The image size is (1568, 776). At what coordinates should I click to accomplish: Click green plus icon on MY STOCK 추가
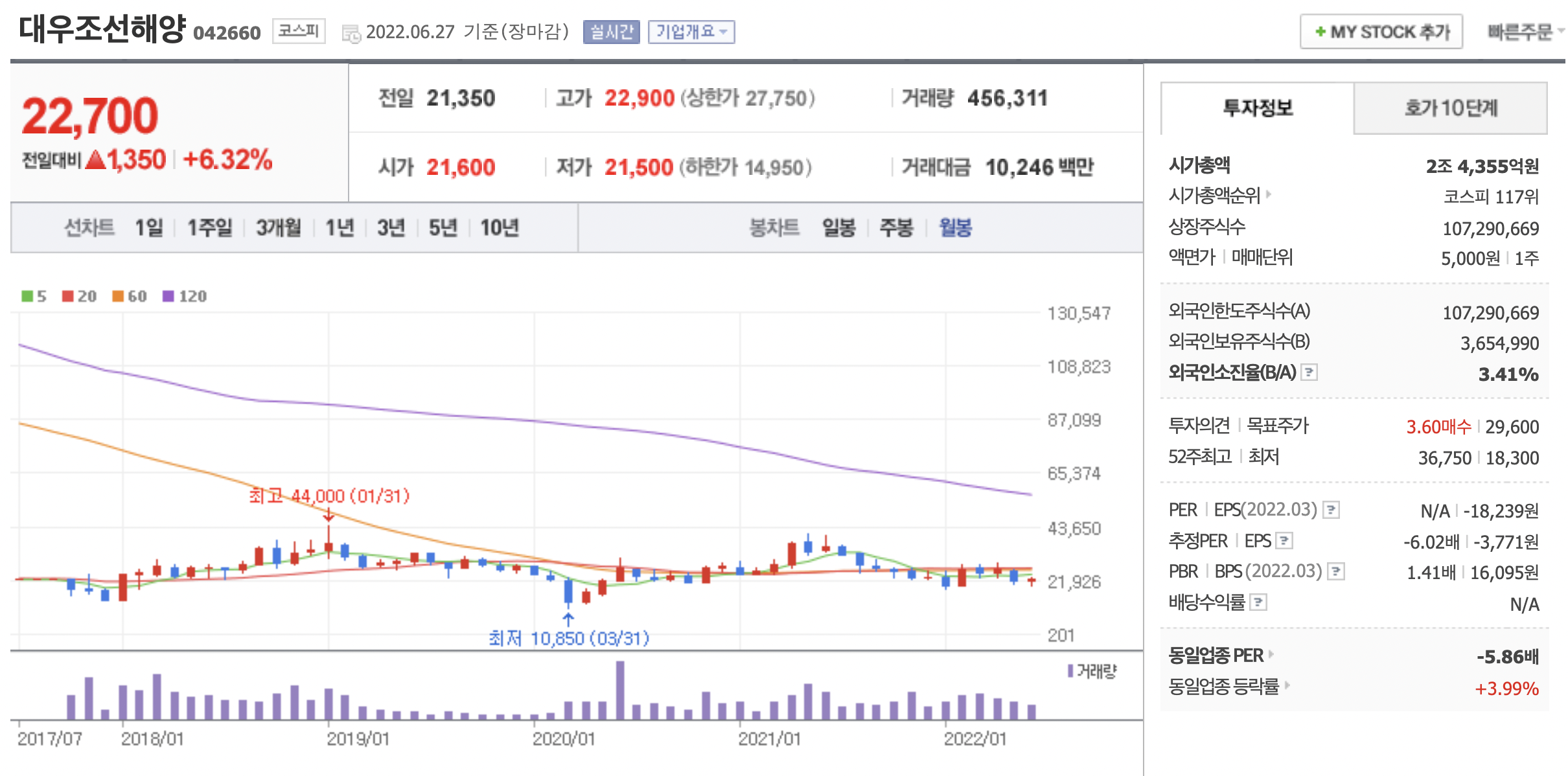click(1320, 31)
